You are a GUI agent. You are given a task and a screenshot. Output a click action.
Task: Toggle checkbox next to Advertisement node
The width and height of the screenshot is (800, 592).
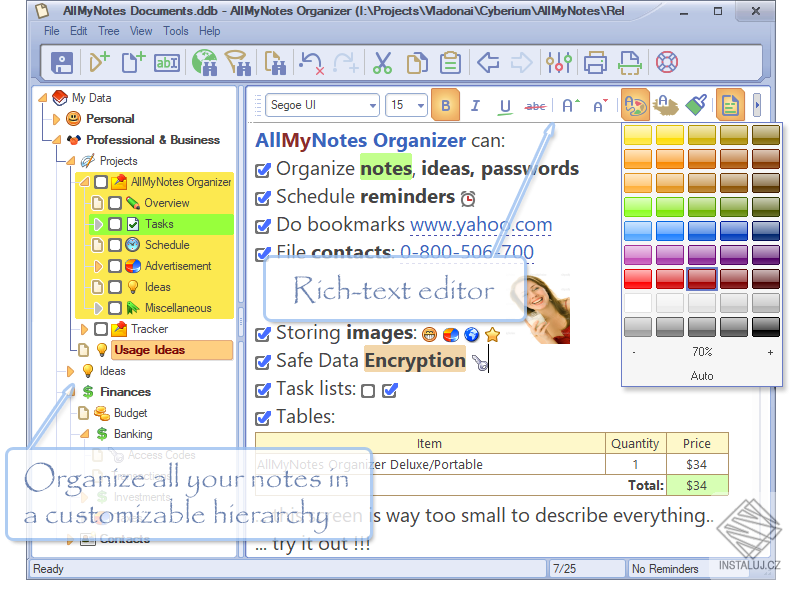[115, 266]
